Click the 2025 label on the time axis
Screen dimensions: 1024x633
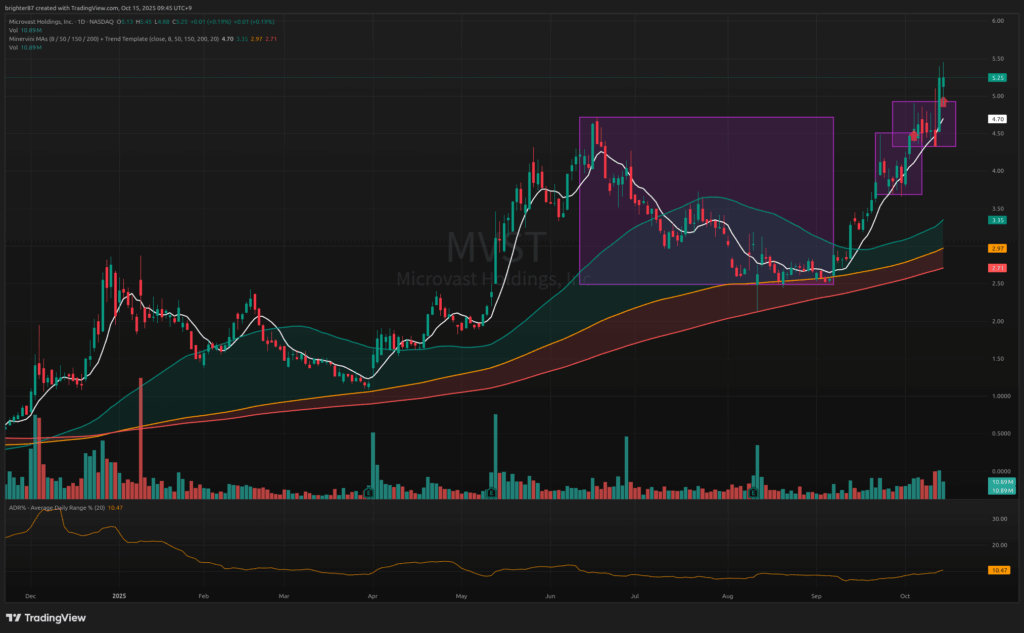pyautogui.click(x=116, y=594)
